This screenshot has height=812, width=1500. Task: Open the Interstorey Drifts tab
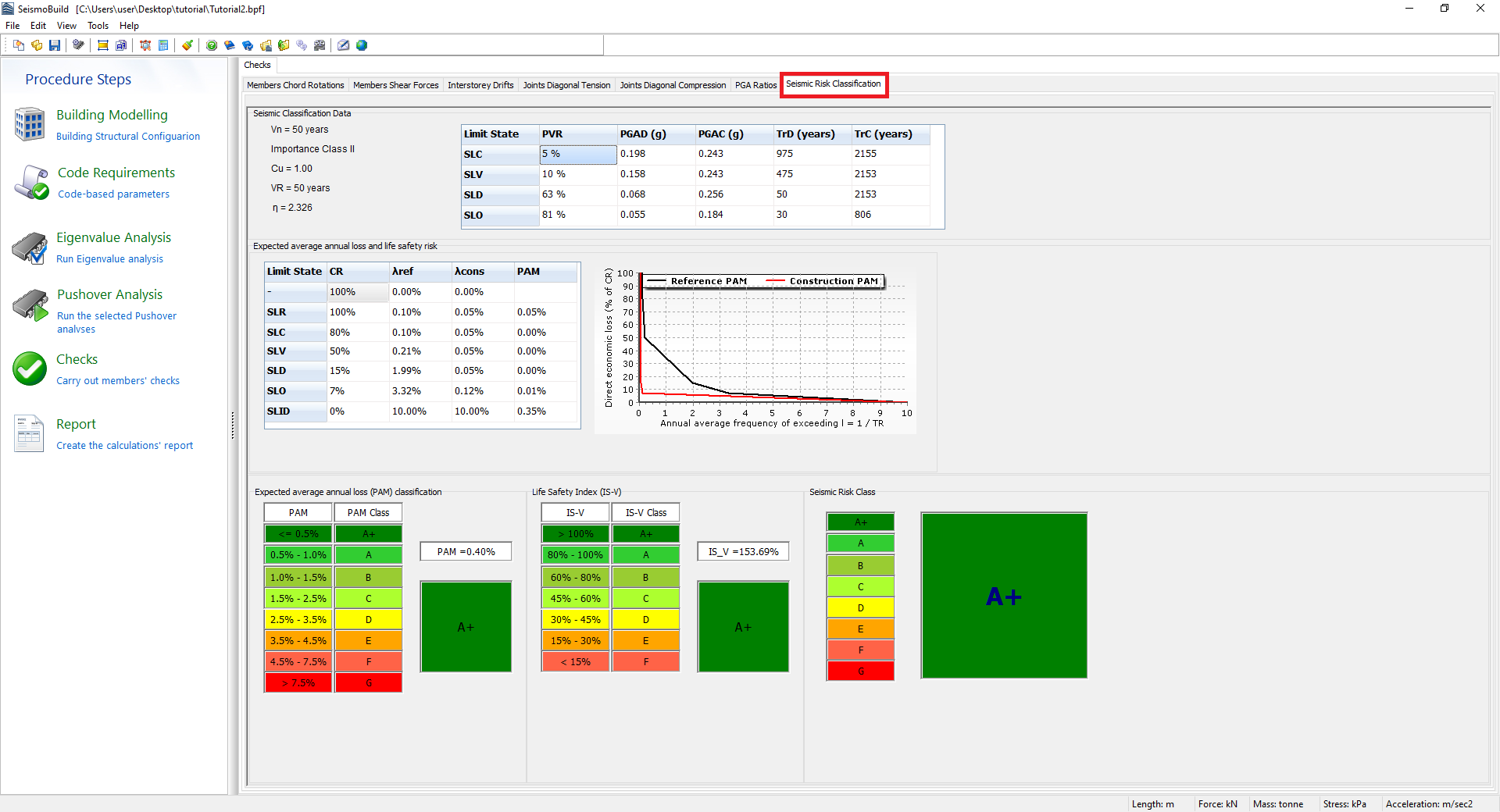[480, 85]
